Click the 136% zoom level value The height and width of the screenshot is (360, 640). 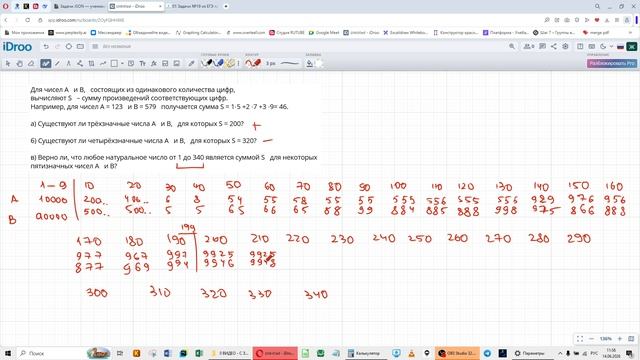coord(605,339)
